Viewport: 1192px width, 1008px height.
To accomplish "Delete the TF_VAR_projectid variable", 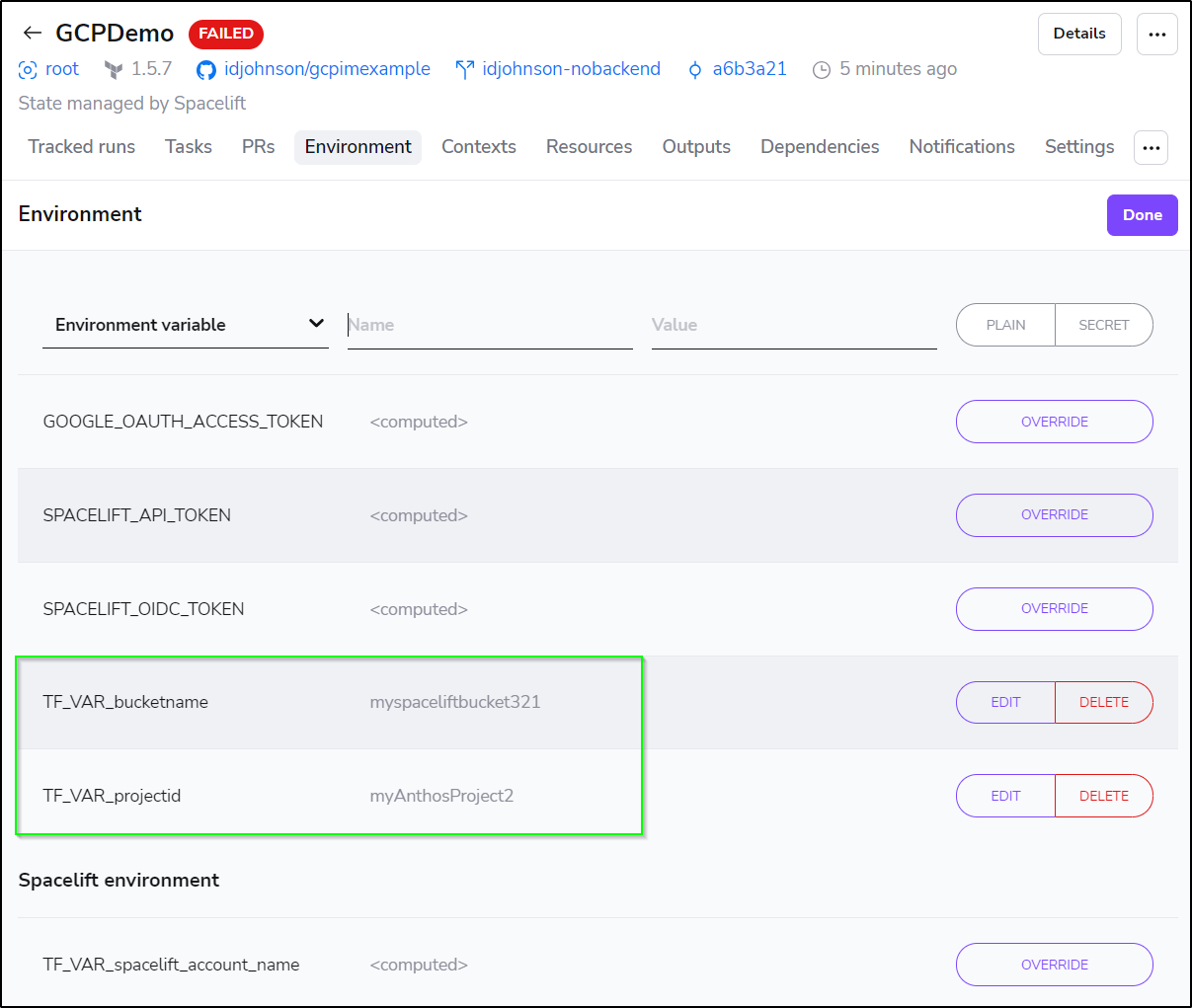I will [x=1104, y=796].
